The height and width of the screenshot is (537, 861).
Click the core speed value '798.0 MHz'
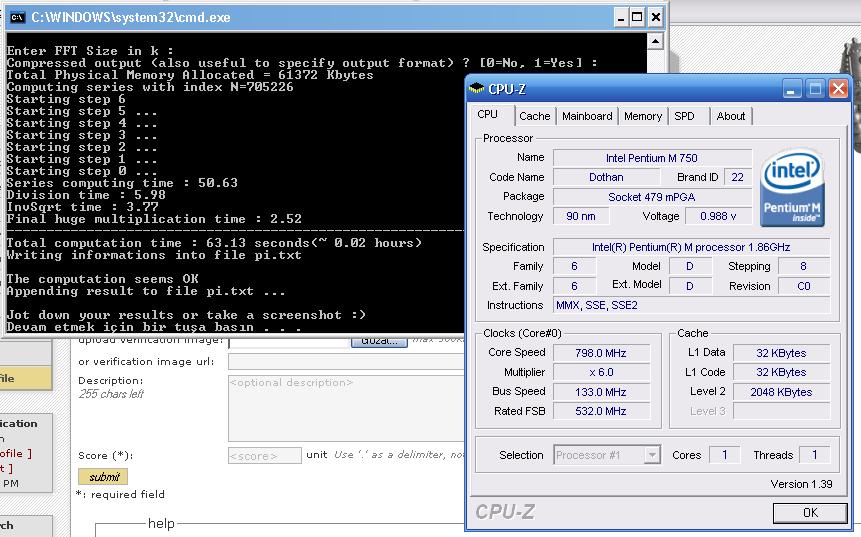pos(601,353)
